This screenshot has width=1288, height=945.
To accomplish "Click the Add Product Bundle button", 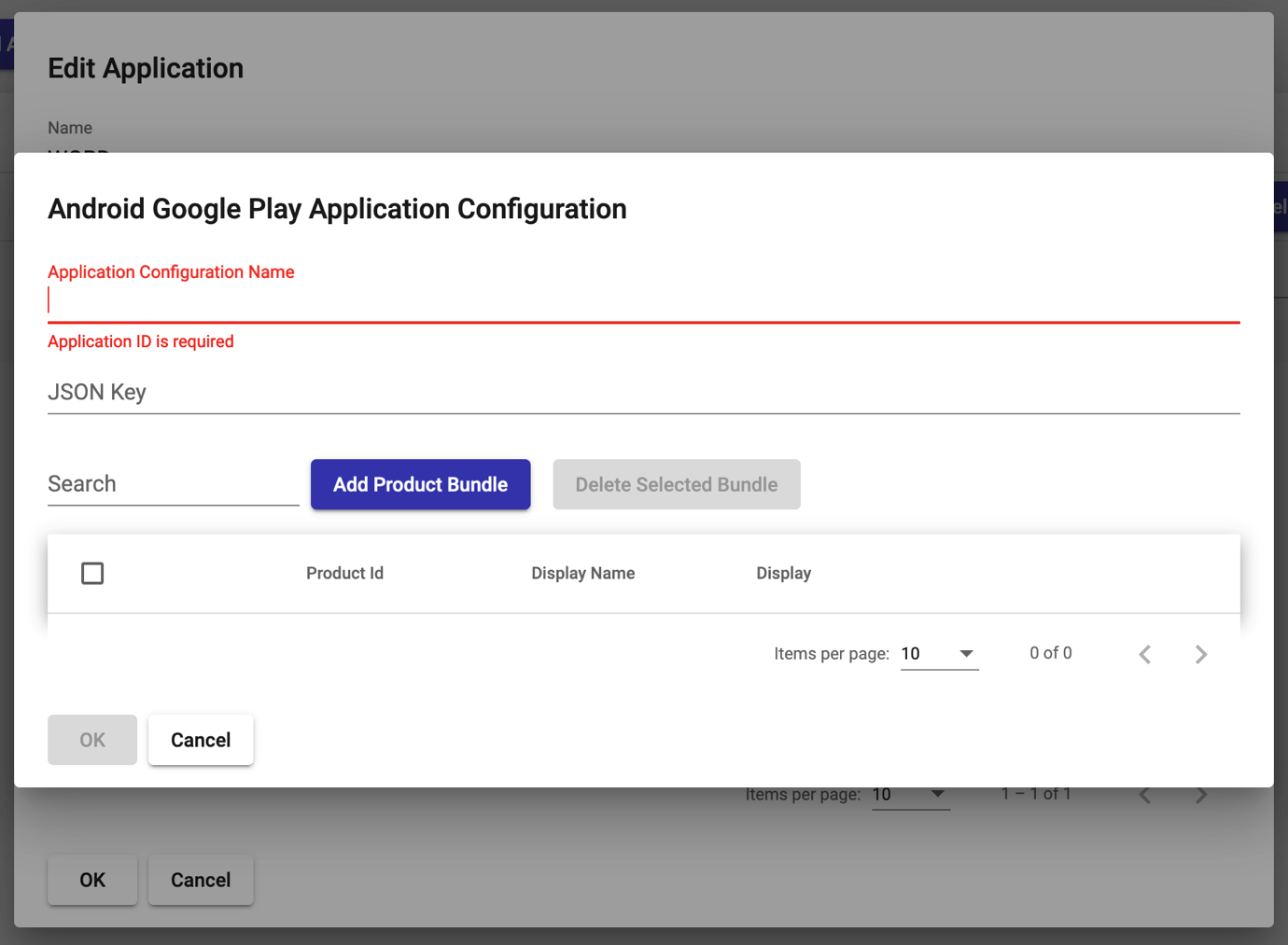I will 420,484.
